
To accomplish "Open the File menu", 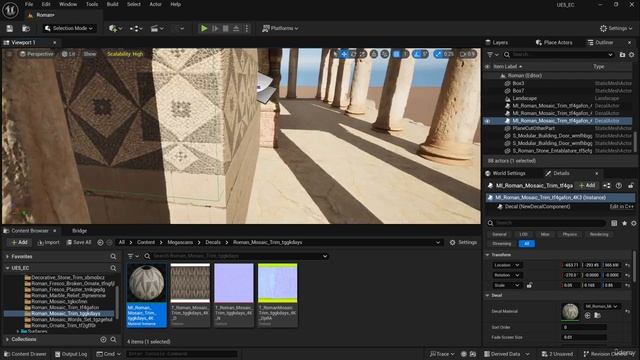I will [29, 4].
